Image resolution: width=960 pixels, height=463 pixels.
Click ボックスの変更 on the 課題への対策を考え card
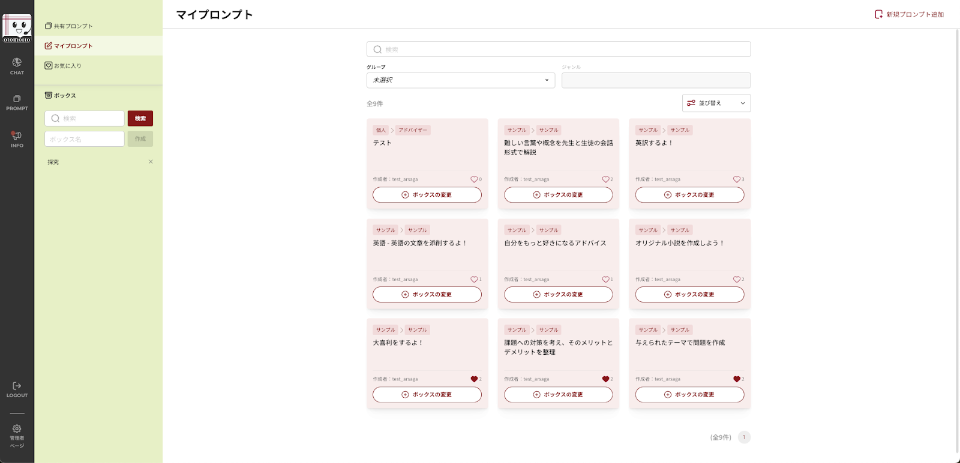558,394
